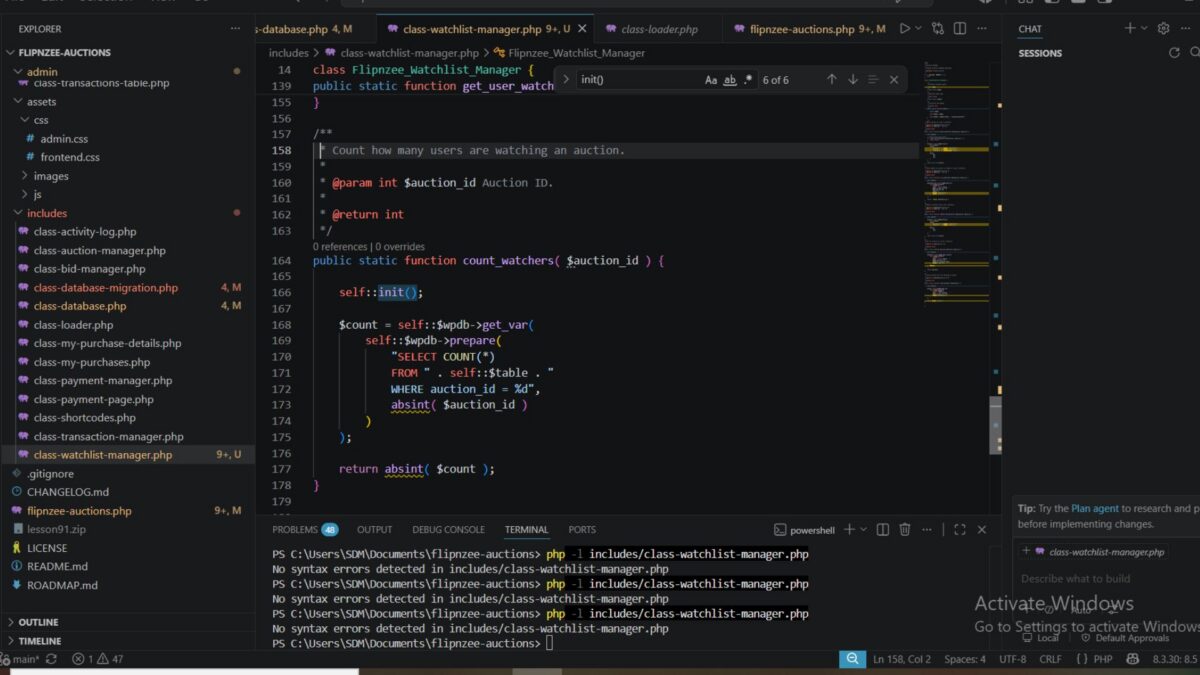Maximize the terminal panel size
Image resolution: width=1200 pixels, height=675 pixels.
coord(959,530)
